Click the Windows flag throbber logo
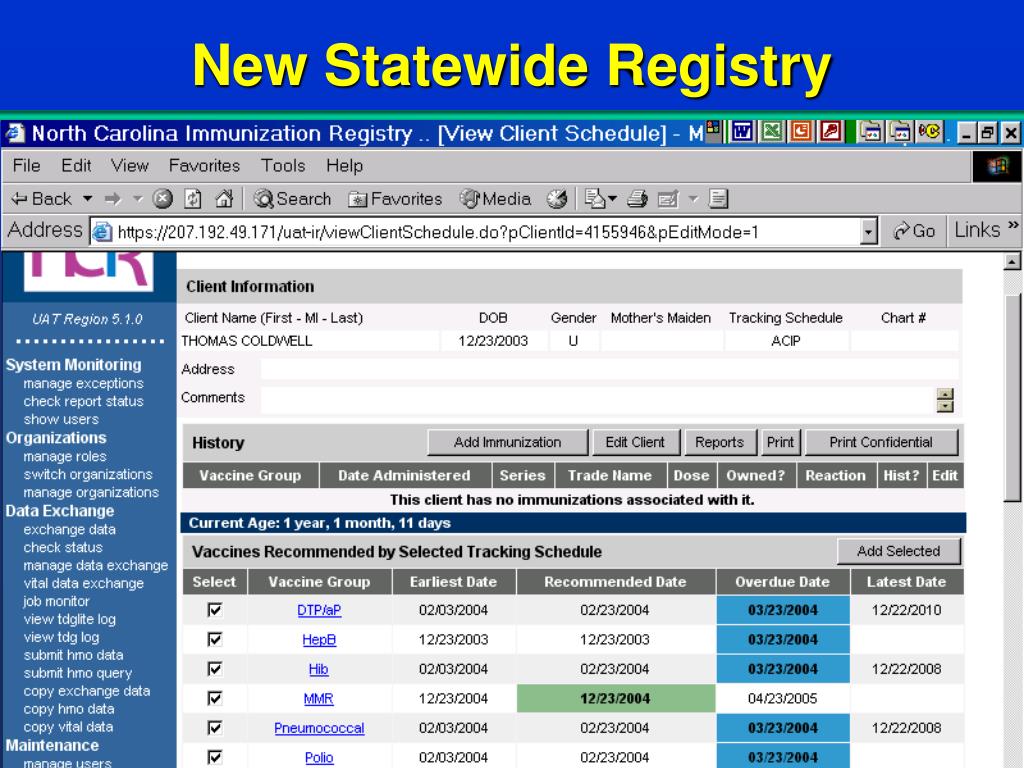 pyautogui.click(x=997, y=166)
